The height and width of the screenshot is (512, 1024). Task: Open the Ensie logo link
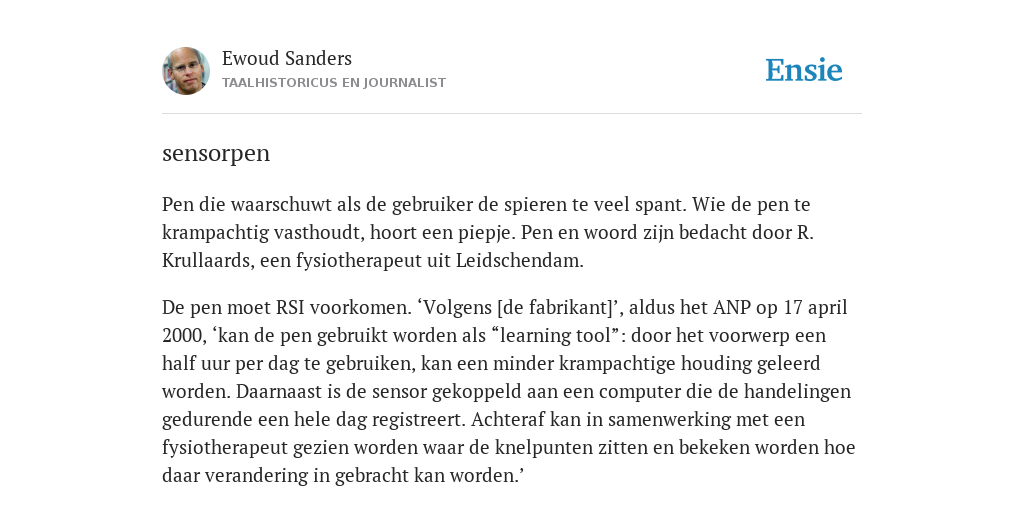coord(803,71)
